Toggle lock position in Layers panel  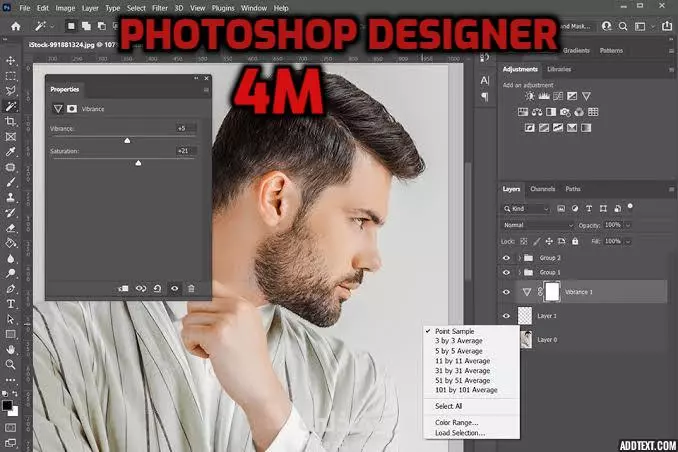[549, 241]
